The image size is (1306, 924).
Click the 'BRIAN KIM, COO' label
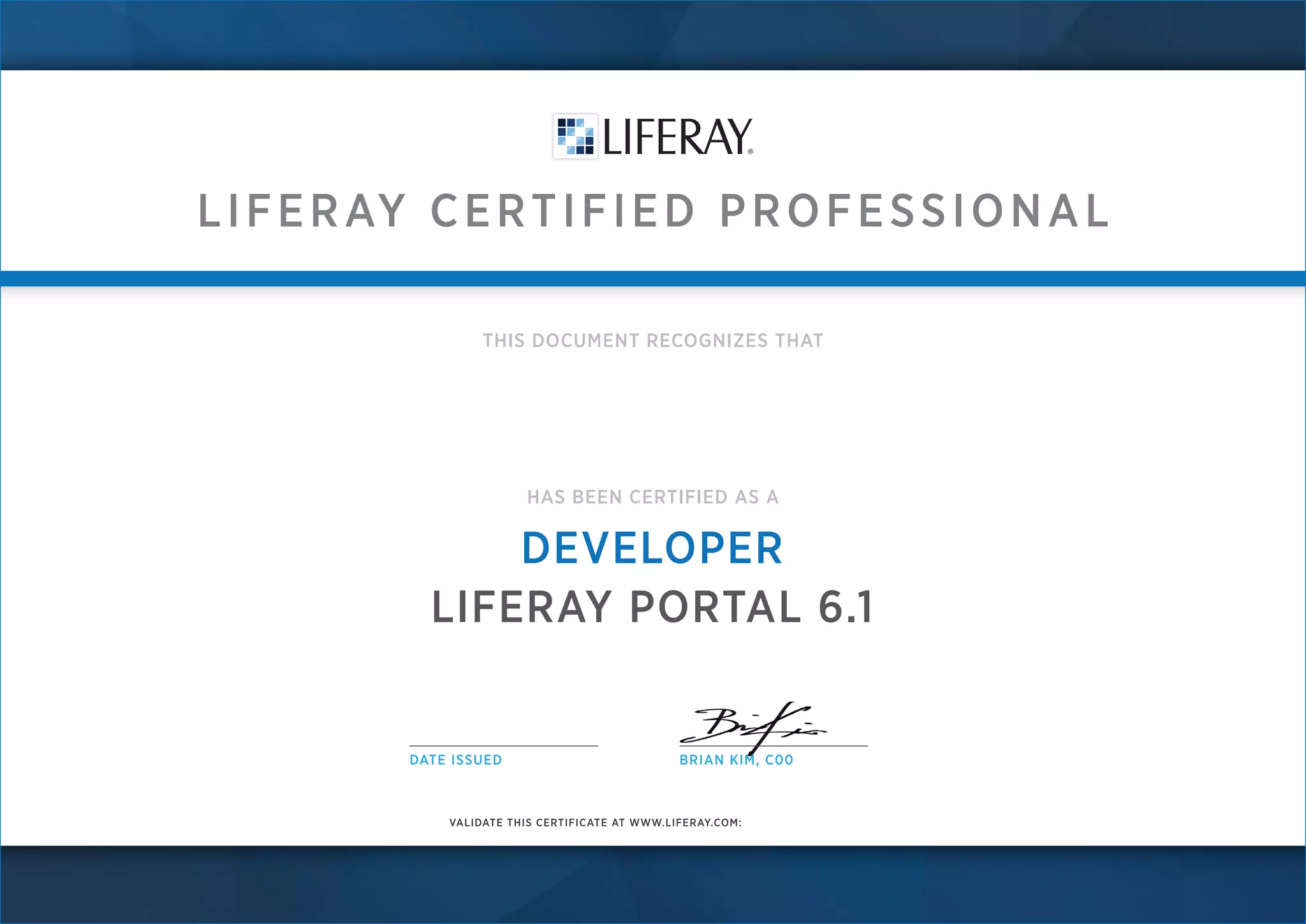click(x=737, y=760)
